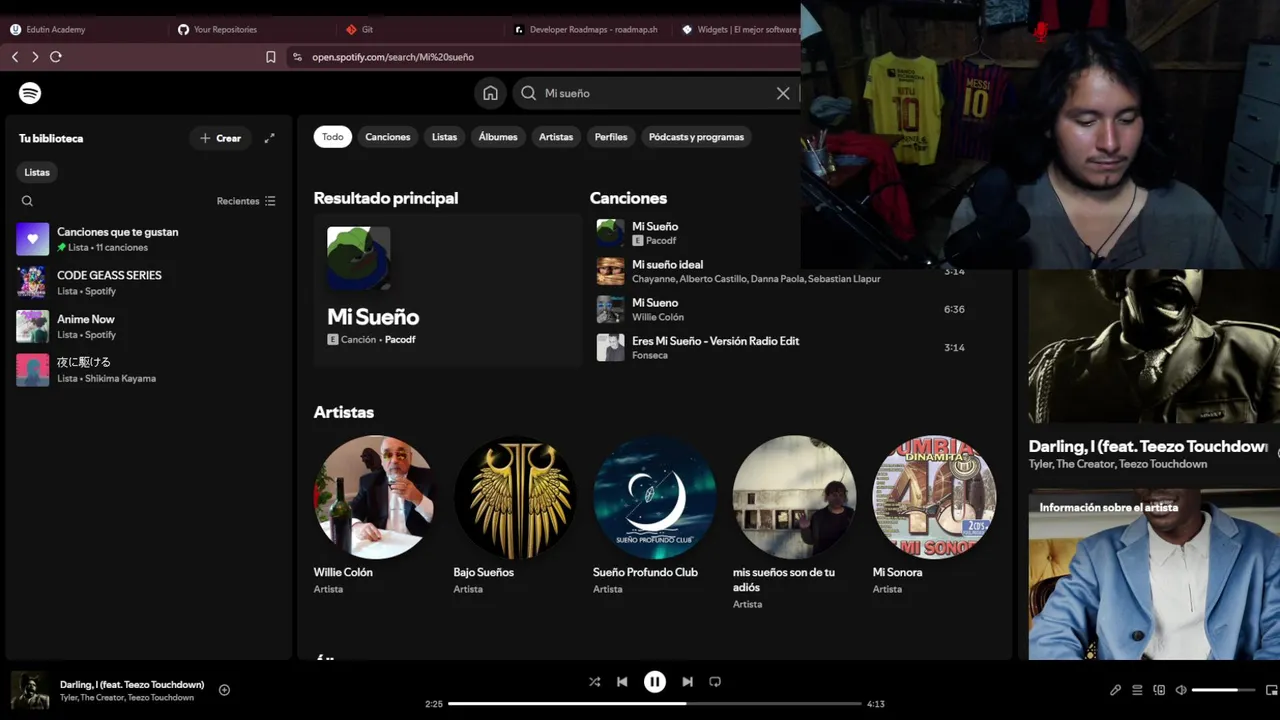Open the 夜に駆ける playlist

(148, 370)
